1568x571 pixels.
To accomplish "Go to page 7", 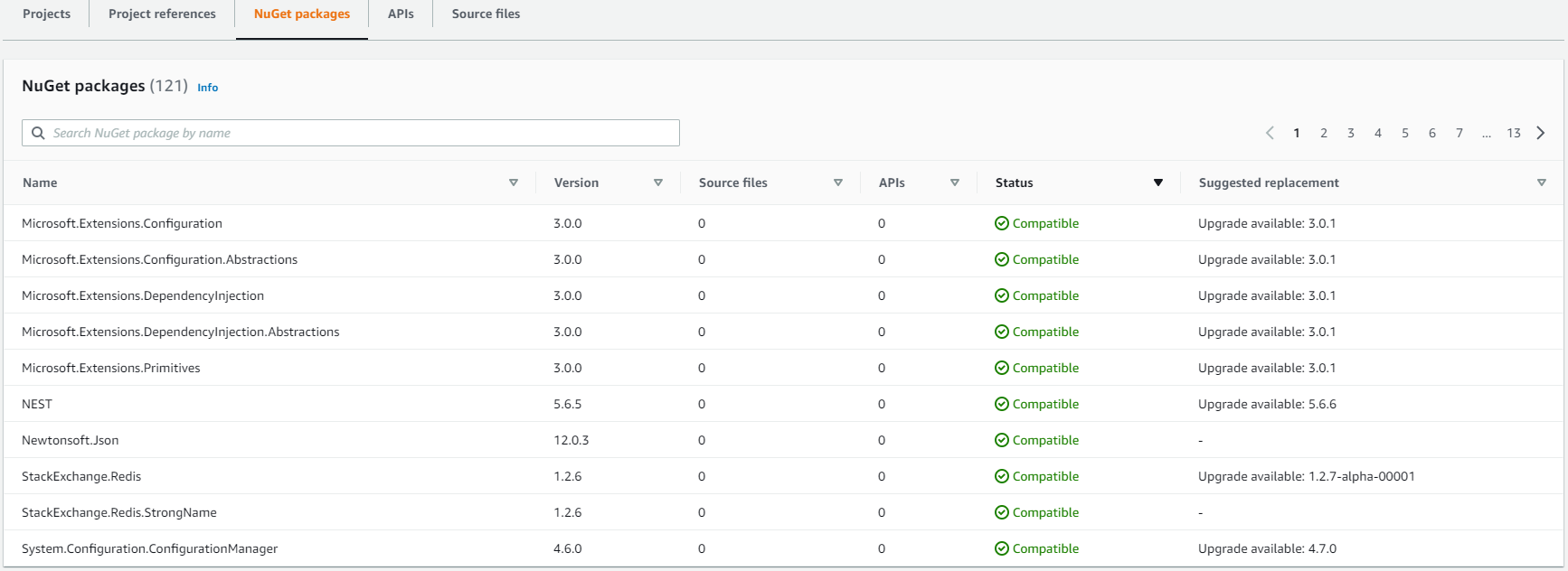I will (x=1459, y=133).
